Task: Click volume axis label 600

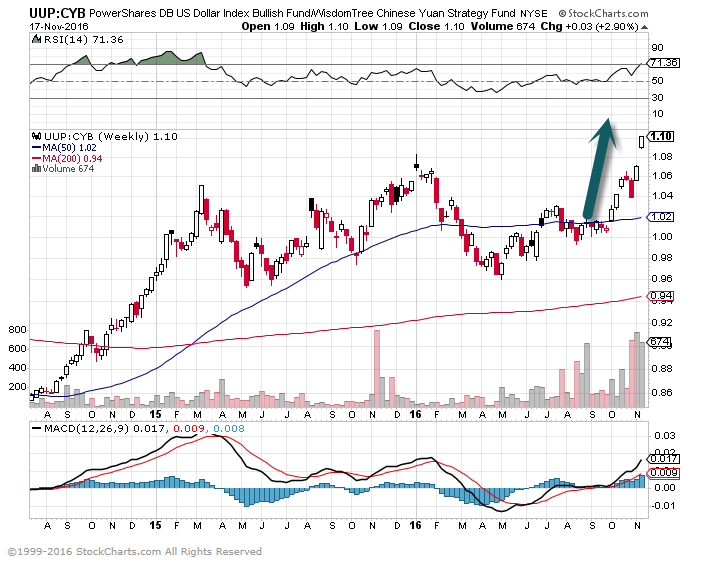Action: coord(18,349)
